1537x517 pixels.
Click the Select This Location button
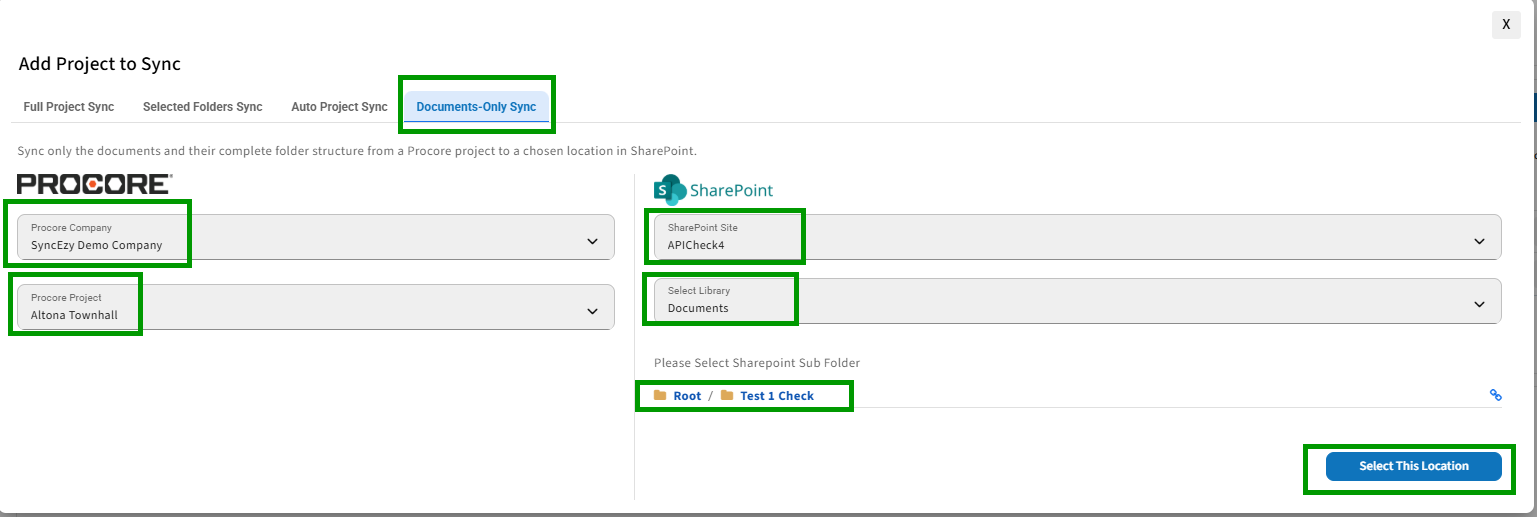[x=1414, y=466]
